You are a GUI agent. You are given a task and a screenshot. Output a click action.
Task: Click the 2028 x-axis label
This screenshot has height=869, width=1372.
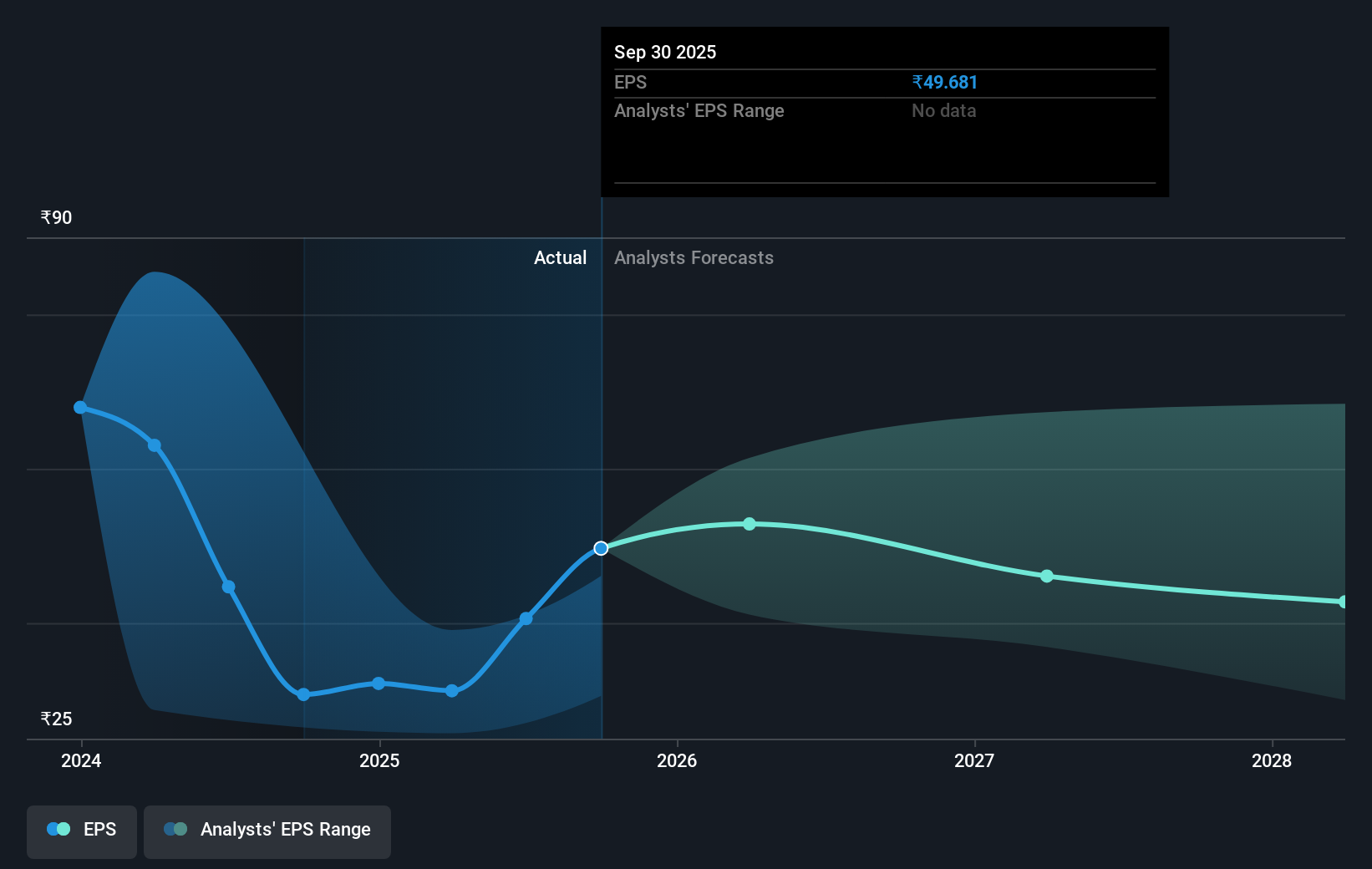point(1272,760)
